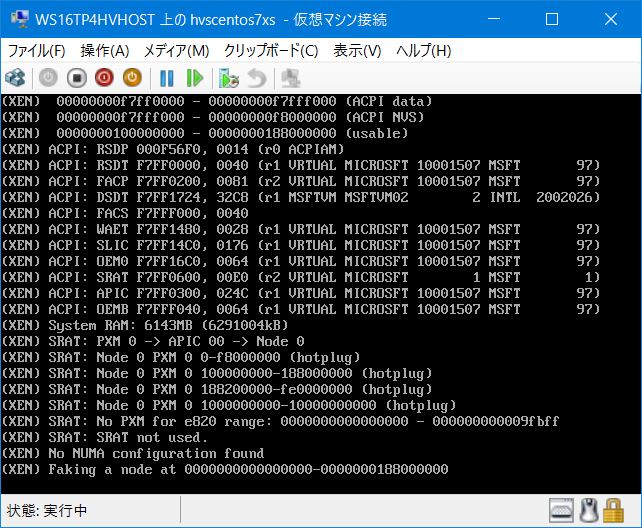
Task: Open the ファイル(F) menu
Action: point(37,51)
